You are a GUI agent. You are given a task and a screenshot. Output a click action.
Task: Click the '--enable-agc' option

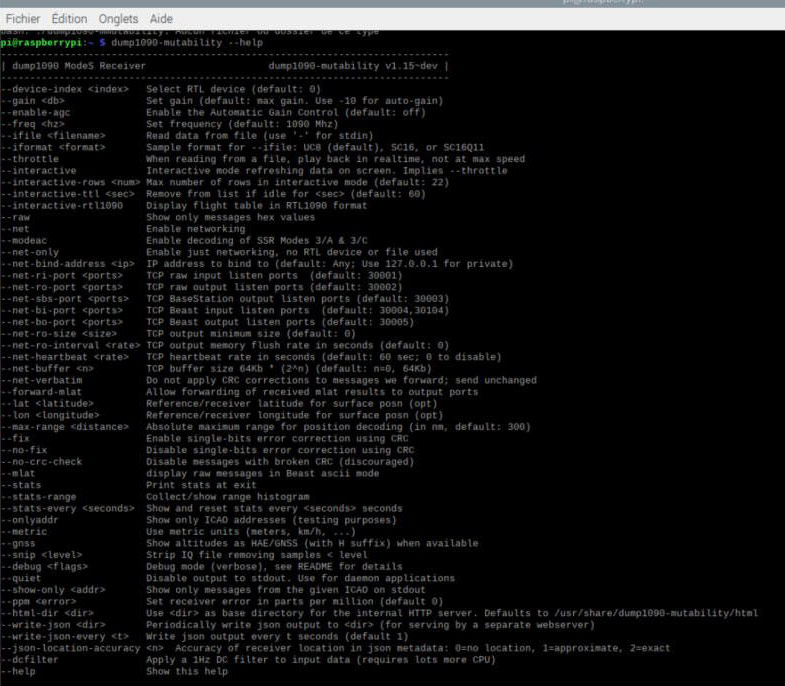tap(36, 113)
